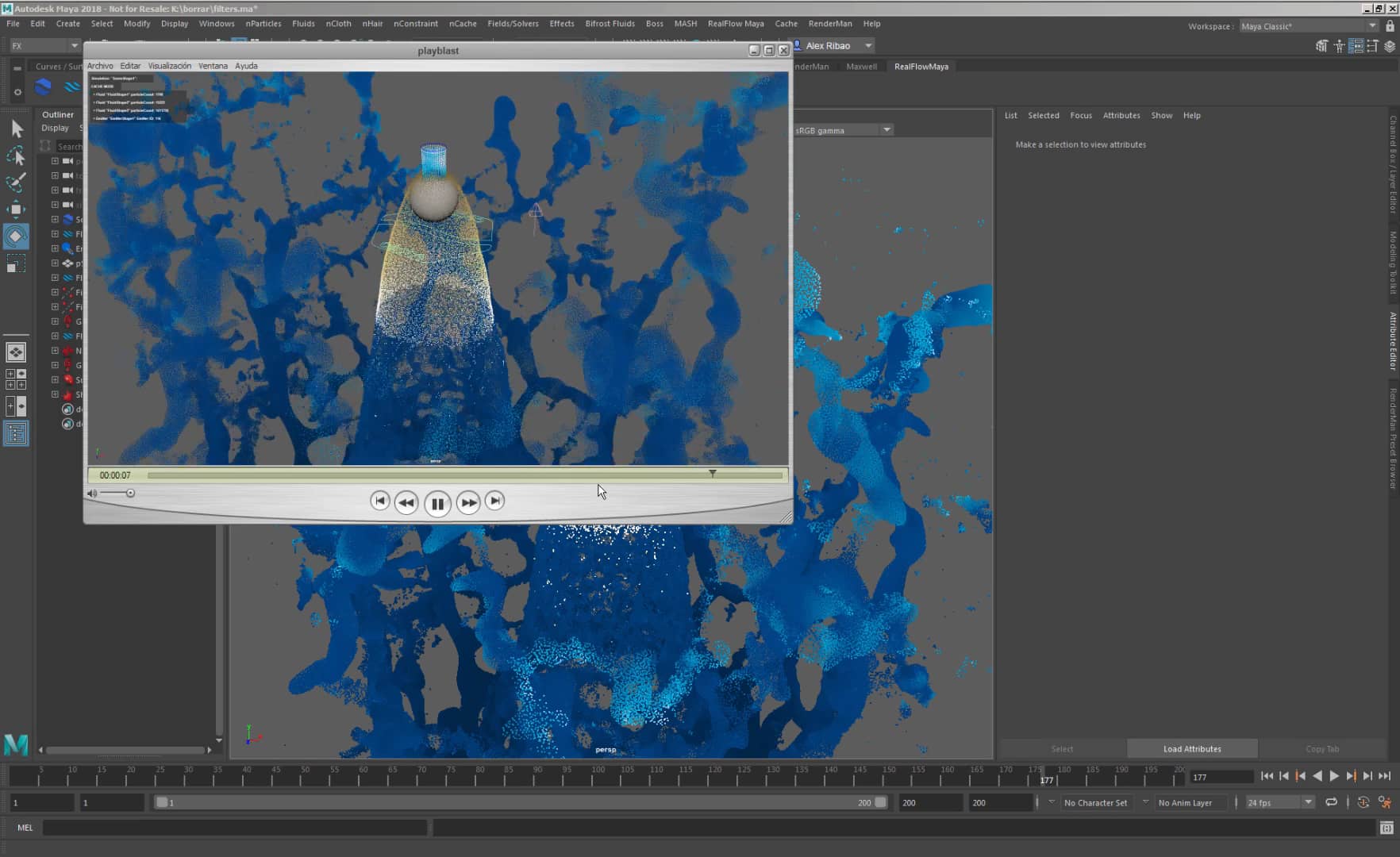The image size is (1400, 857).
Task: Open the 24 fps dropdown
Action: [1279, 802]
